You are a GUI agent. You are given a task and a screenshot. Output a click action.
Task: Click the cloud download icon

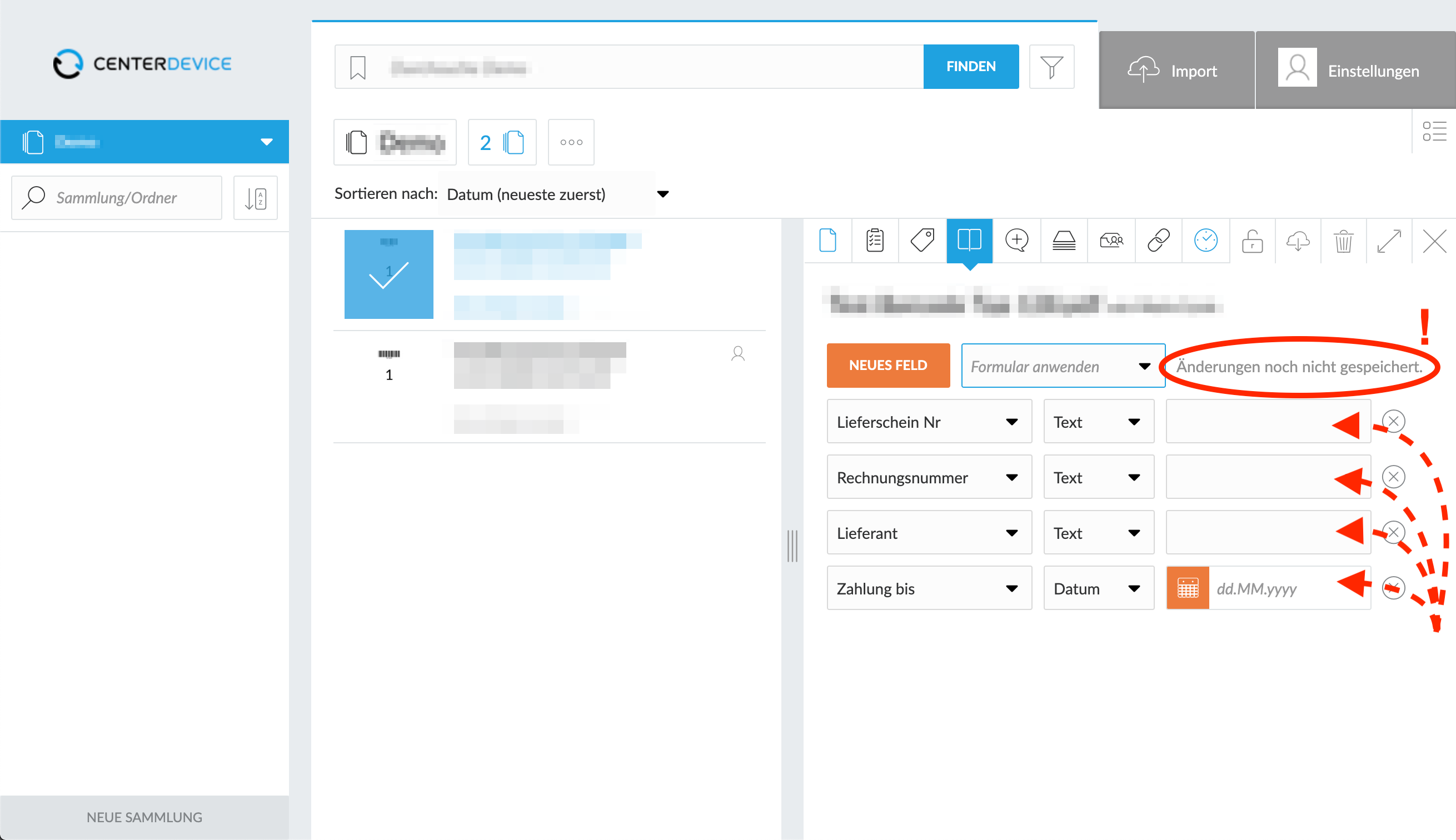pyautogui.click(x=1298, y=241)
